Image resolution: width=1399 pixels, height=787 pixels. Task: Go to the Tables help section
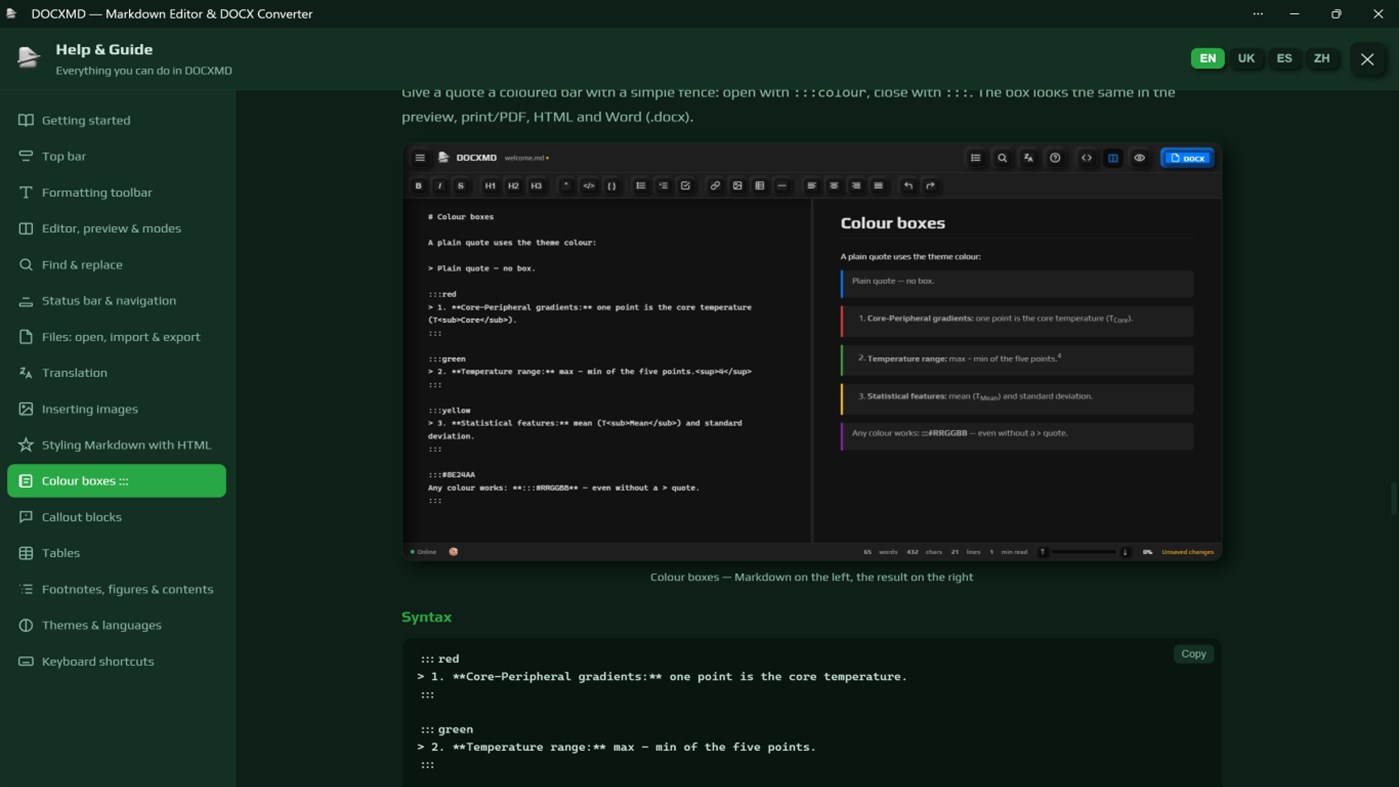116,553
